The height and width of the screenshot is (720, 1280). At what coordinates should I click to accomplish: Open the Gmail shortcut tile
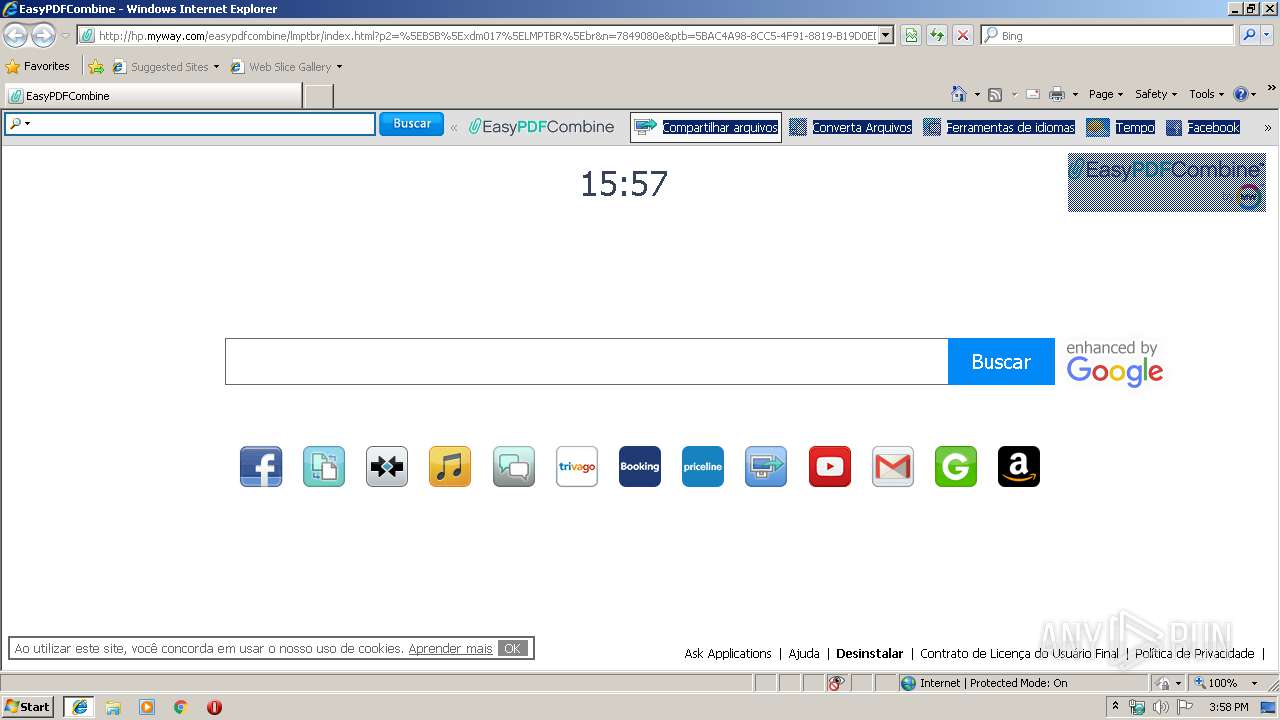pos(893,467)
